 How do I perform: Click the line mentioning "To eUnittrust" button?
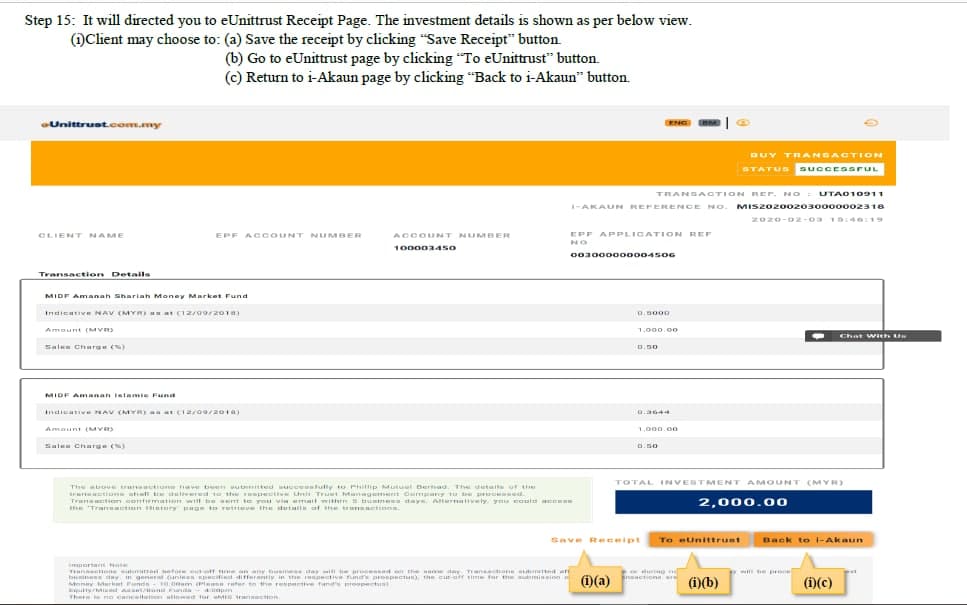point(412,59)
